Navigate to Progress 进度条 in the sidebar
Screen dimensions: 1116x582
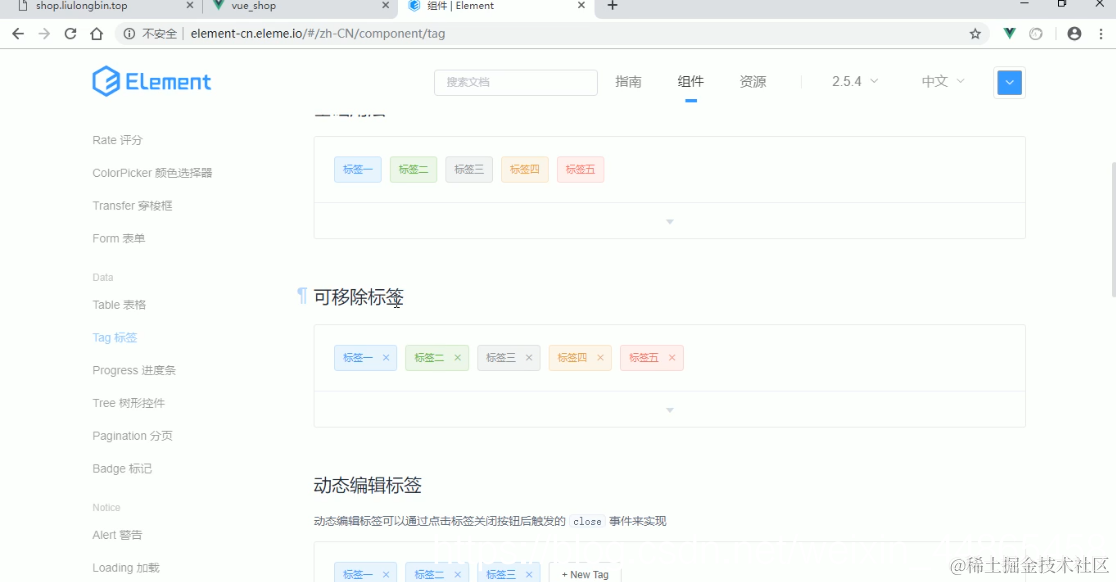click(133, 370)
